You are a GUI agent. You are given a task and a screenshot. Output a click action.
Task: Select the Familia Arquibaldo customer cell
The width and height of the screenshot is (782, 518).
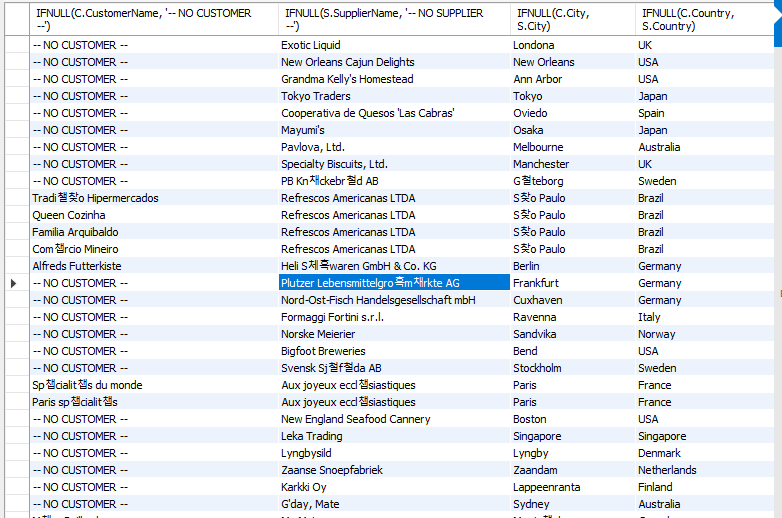click(154, 232)
